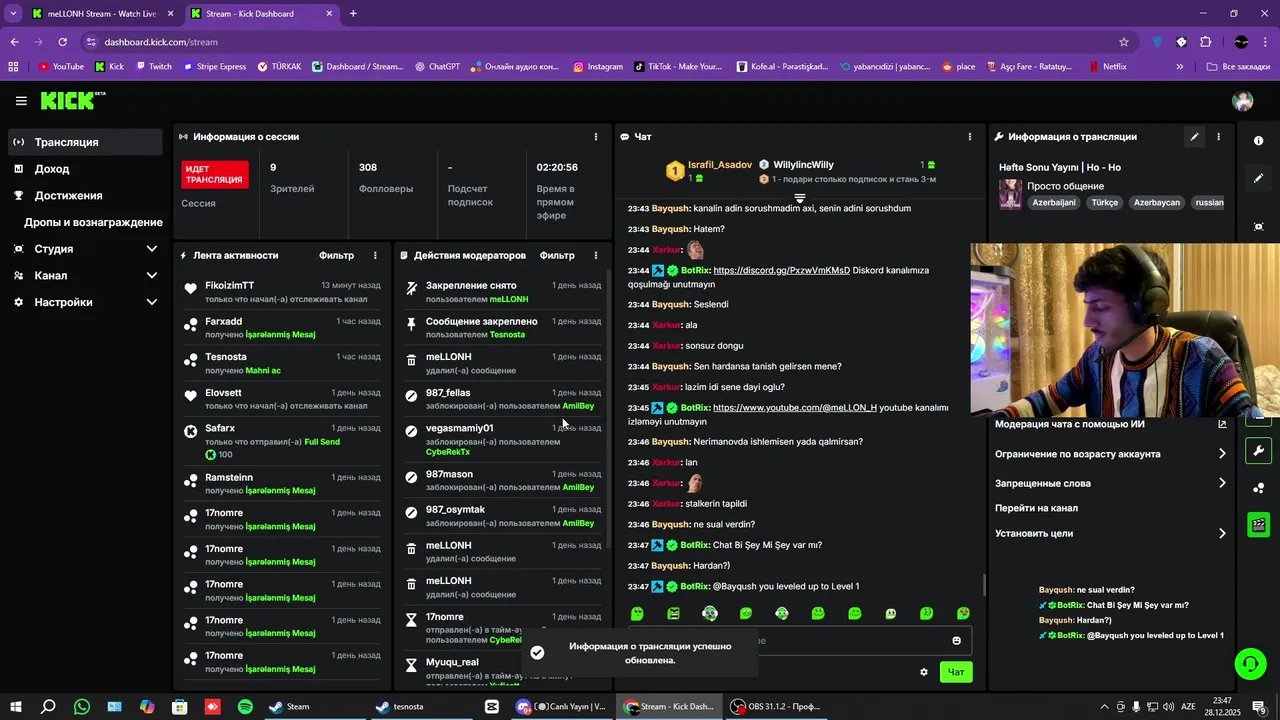
Task: Open the hamburger menu beside Kick logo
Action: (x=21, y=101)
